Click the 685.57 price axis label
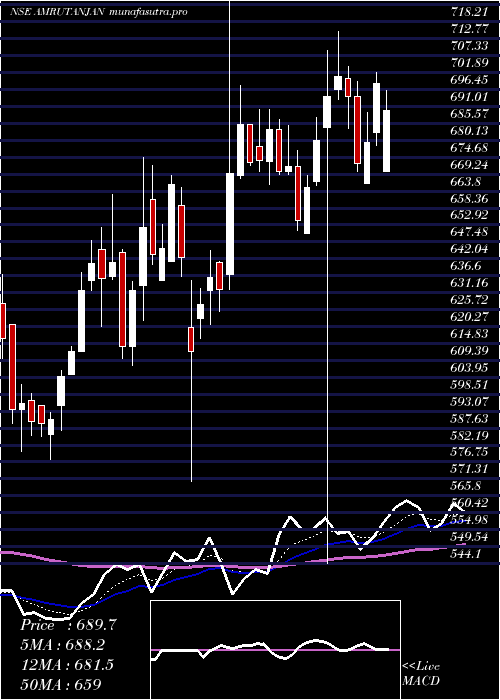This screenshot has height=700, width=500. tap(470, 114)
